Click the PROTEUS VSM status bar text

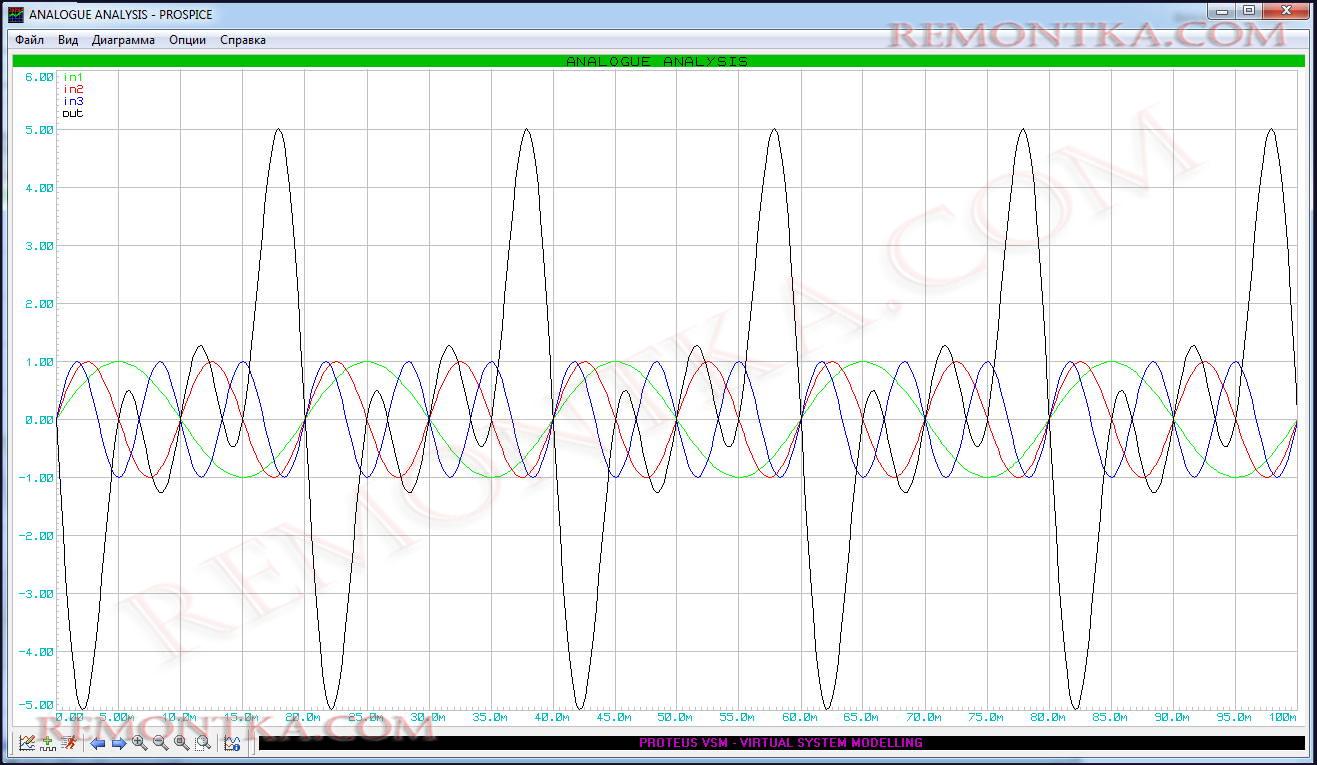[781, 743]
